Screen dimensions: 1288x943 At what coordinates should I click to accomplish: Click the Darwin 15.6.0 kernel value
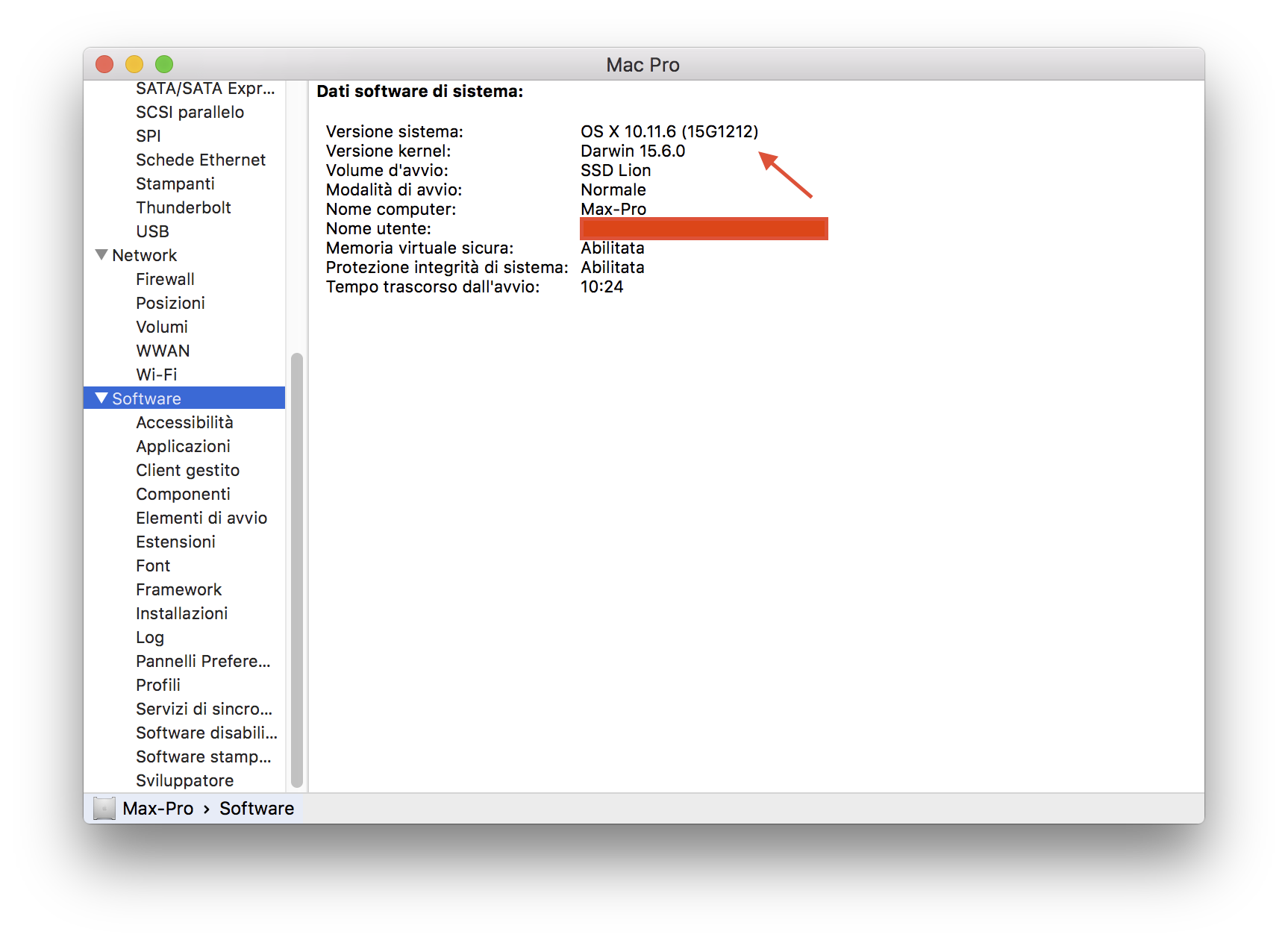633,151
